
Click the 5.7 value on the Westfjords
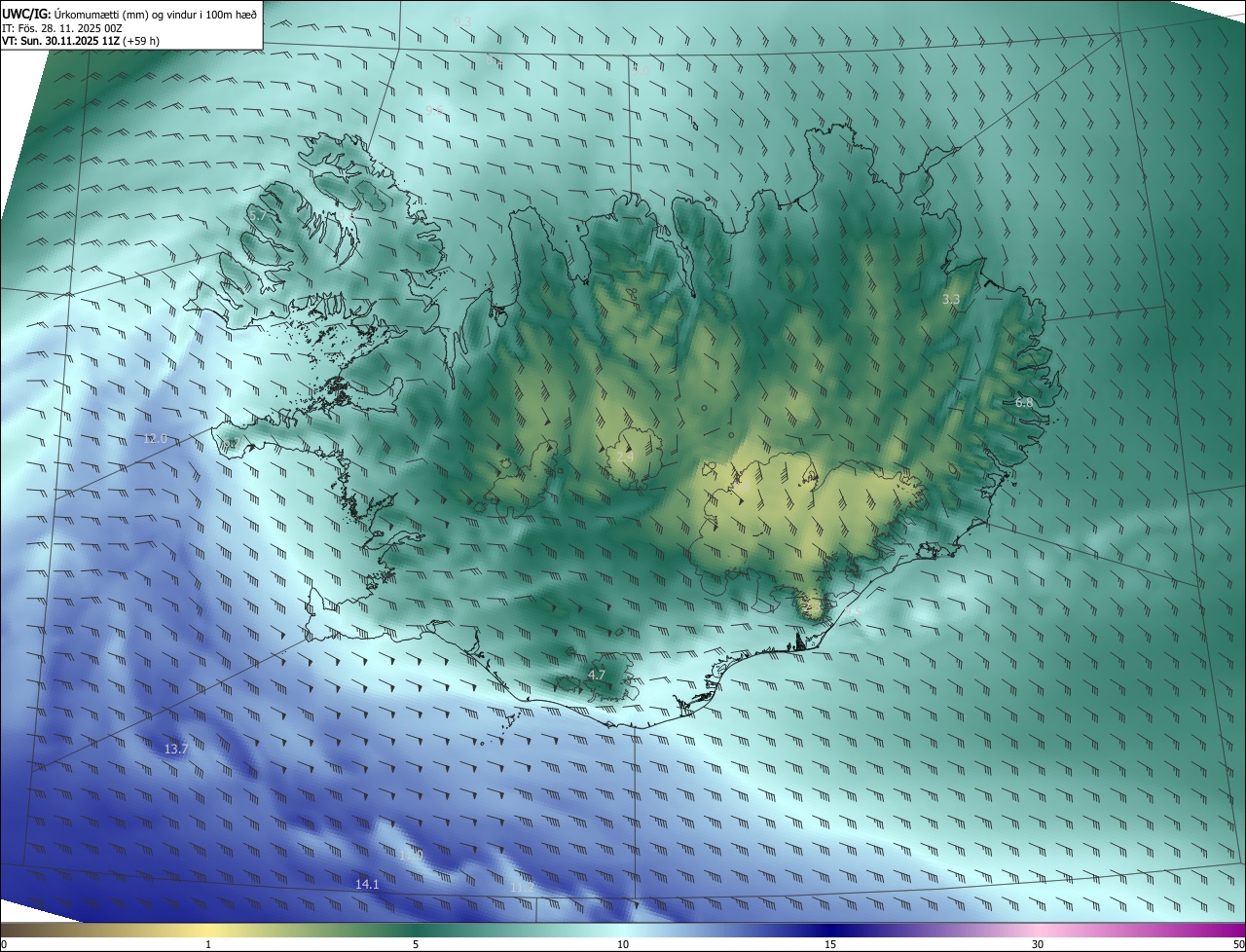256,214
